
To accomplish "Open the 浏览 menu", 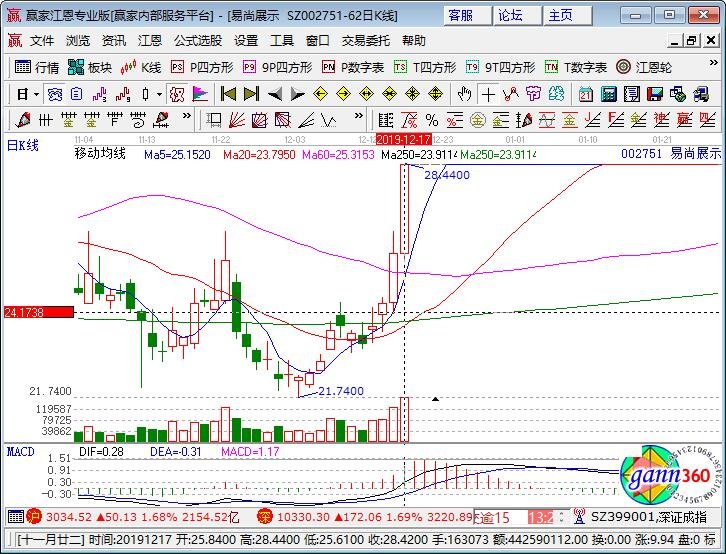I will (78, 41).
